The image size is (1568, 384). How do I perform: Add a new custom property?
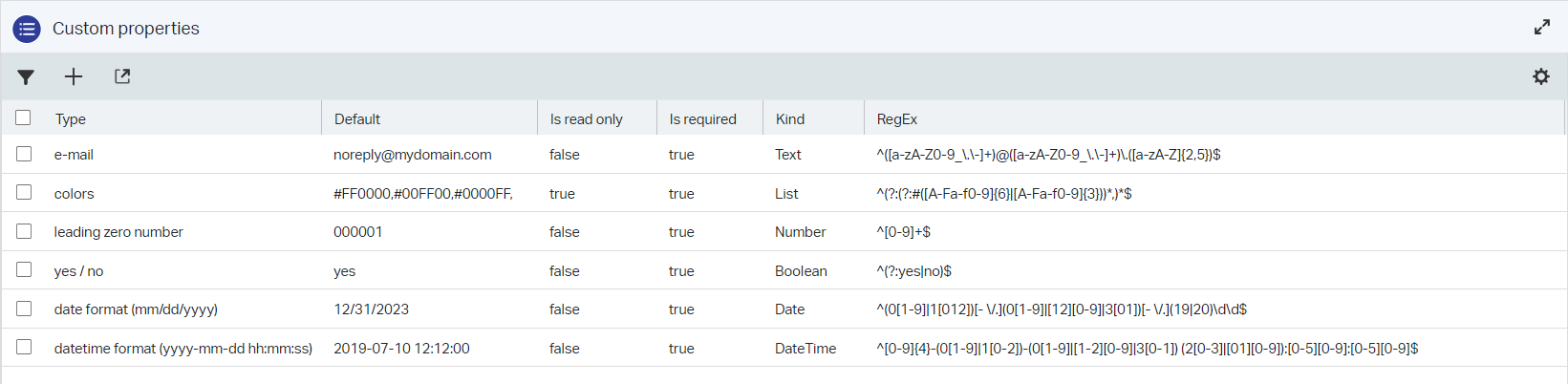74,77
